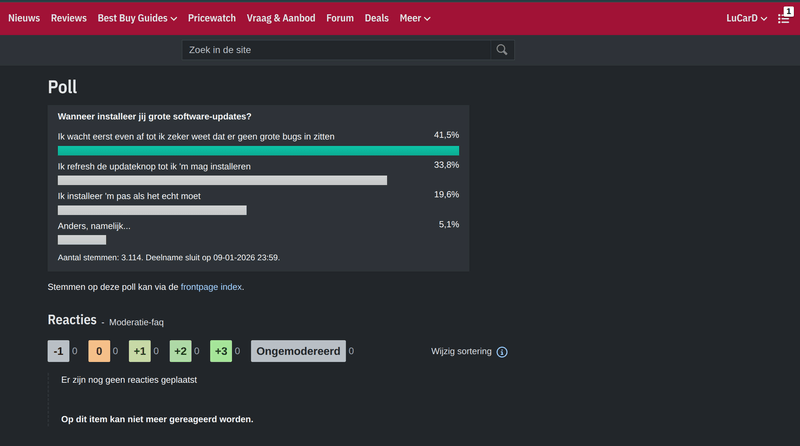Toggle the +1 score filter

[x=140, y=351]
